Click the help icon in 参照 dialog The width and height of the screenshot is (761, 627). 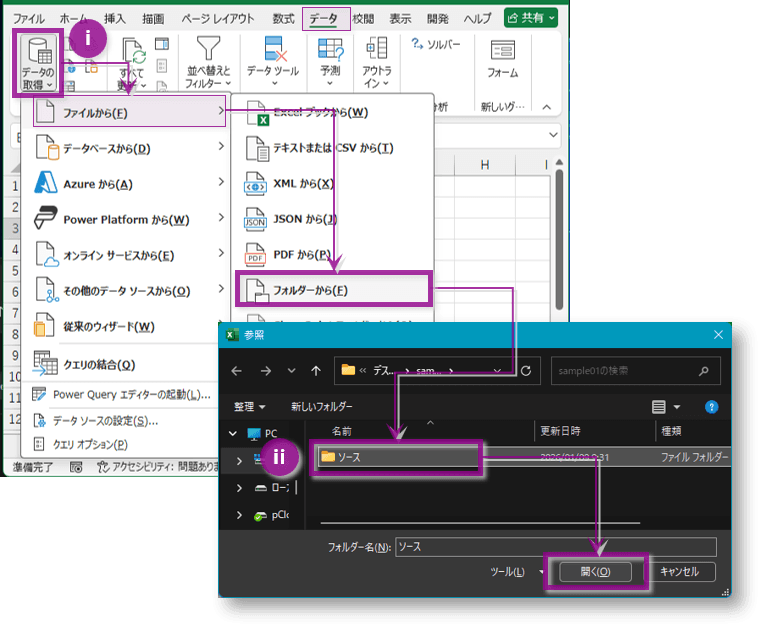click(x=711, y=407)
